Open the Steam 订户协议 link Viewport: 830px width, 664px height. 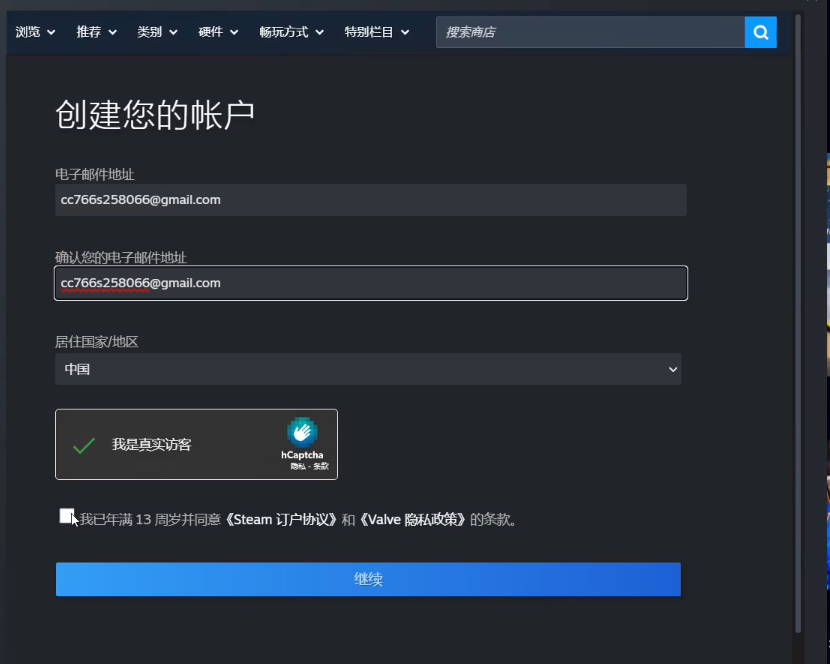279,520
